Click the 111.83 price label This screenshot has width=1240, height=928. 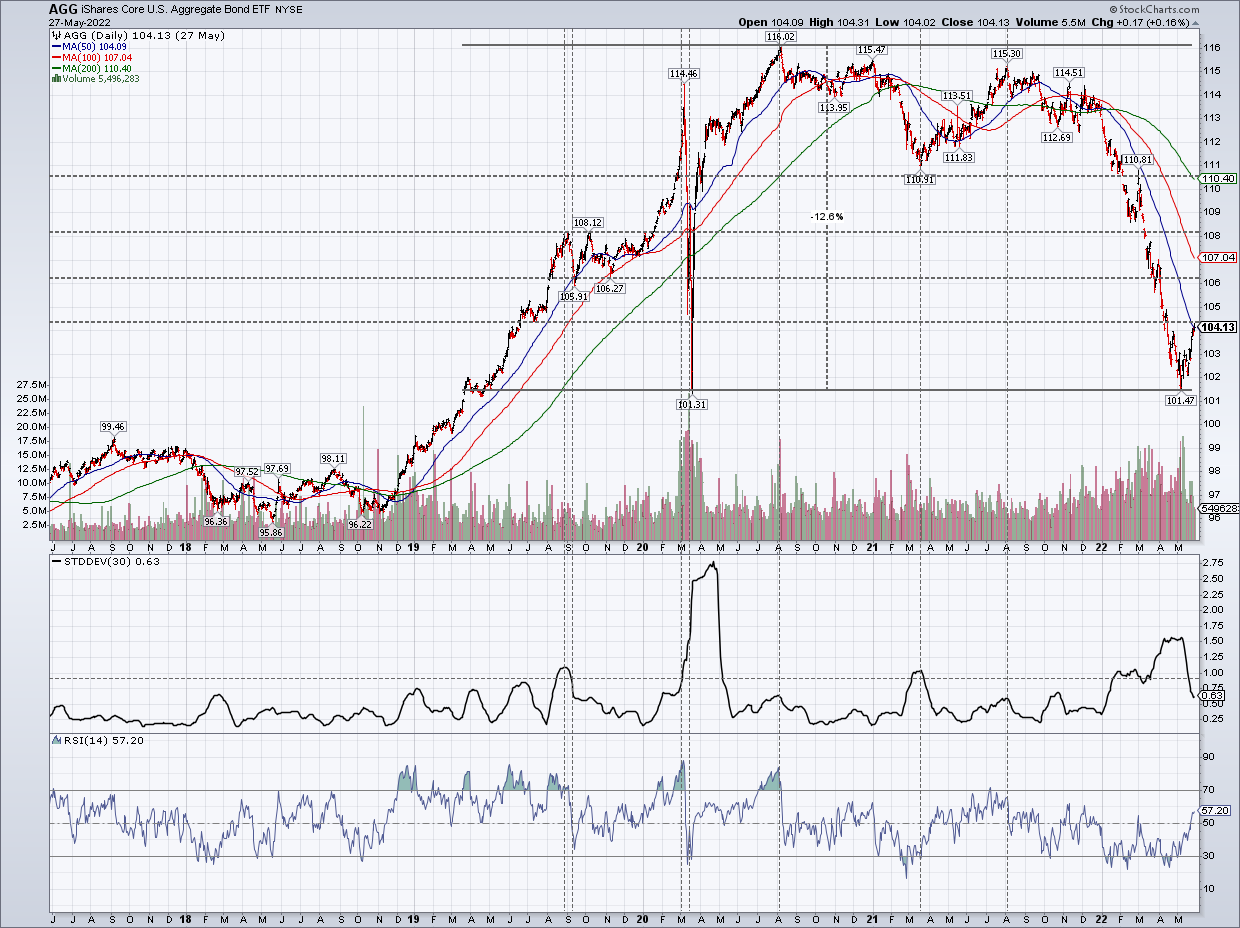coord(958,157)
